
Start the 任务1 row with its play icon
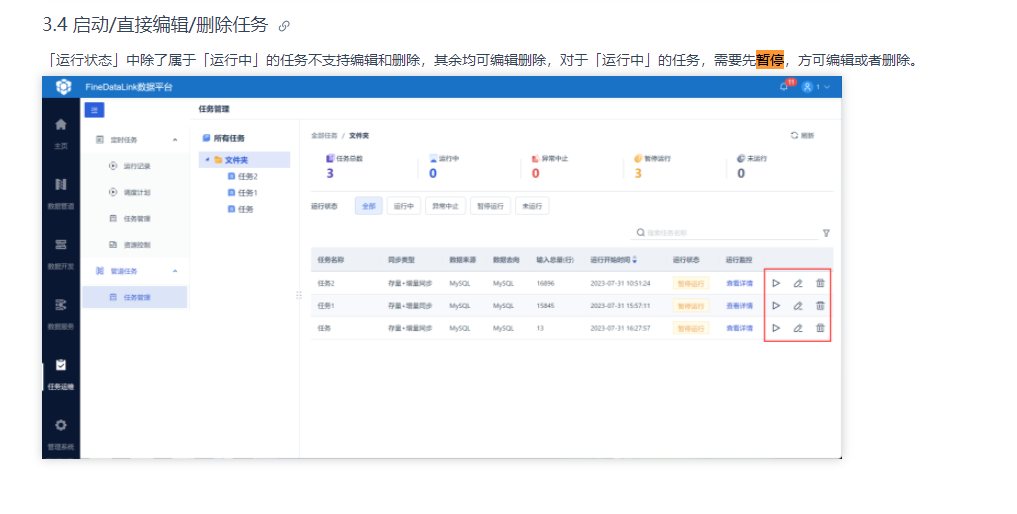click(x=776, y=306)
